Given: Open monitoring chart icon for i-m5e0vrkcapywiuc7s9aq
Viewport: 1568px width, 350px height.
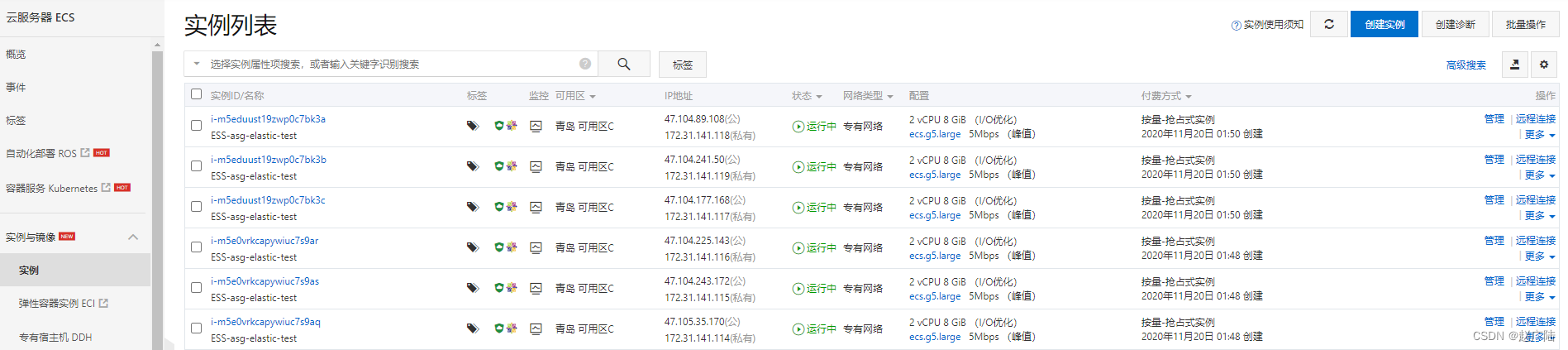Looking at the screenshot, I should [536, 328].
